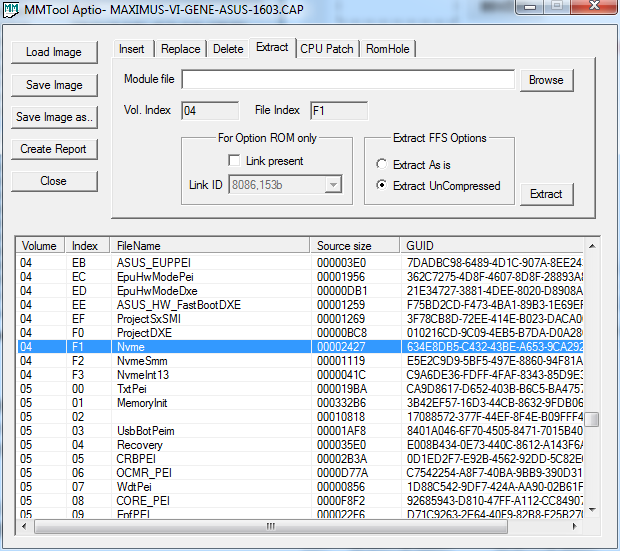Screen dimensions: 620x551
Task: Click Browse to choose a module file
Action: pos(546,80)
